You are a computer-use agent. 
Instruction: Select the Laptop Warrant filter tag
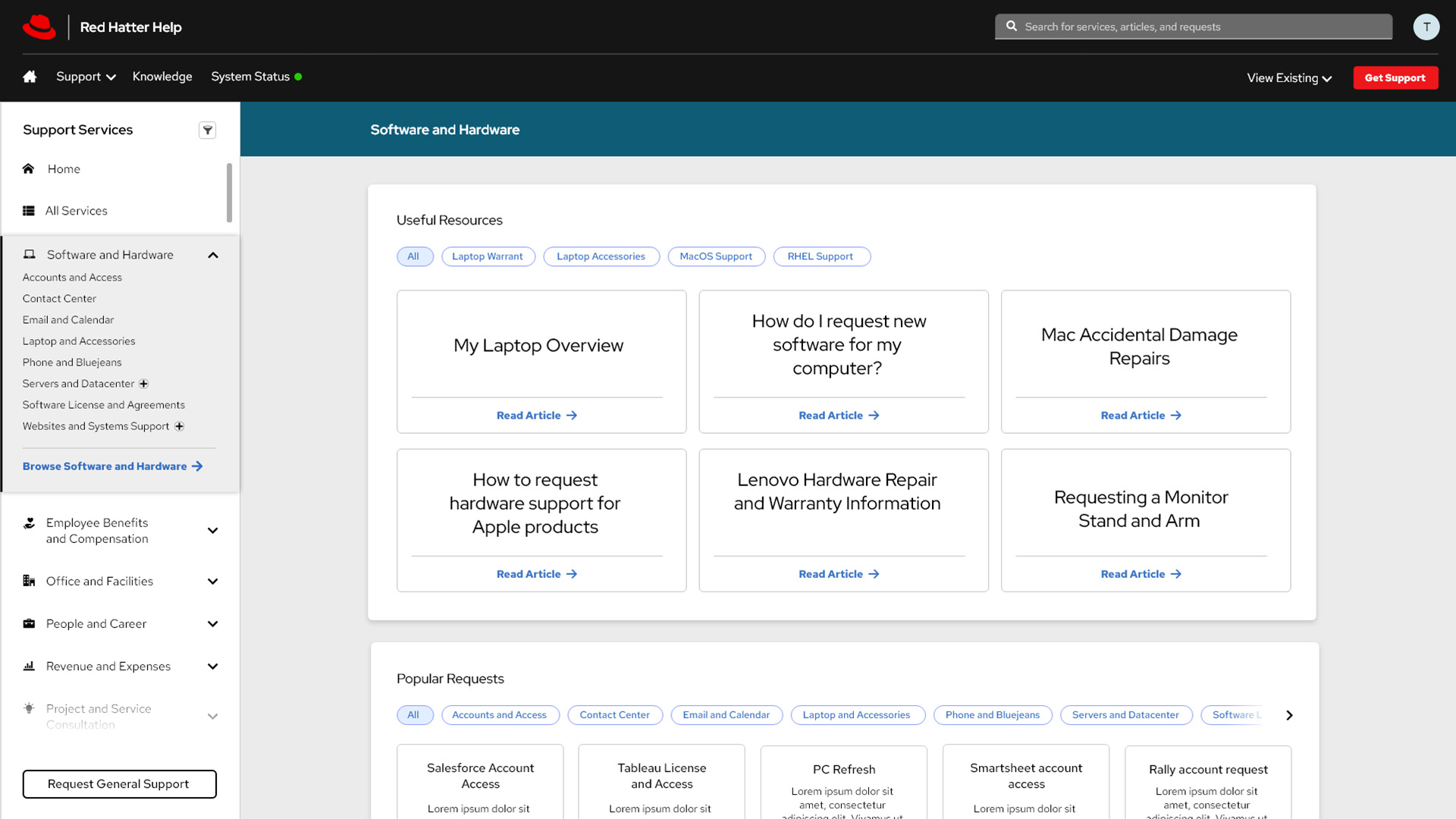[488, 256]
